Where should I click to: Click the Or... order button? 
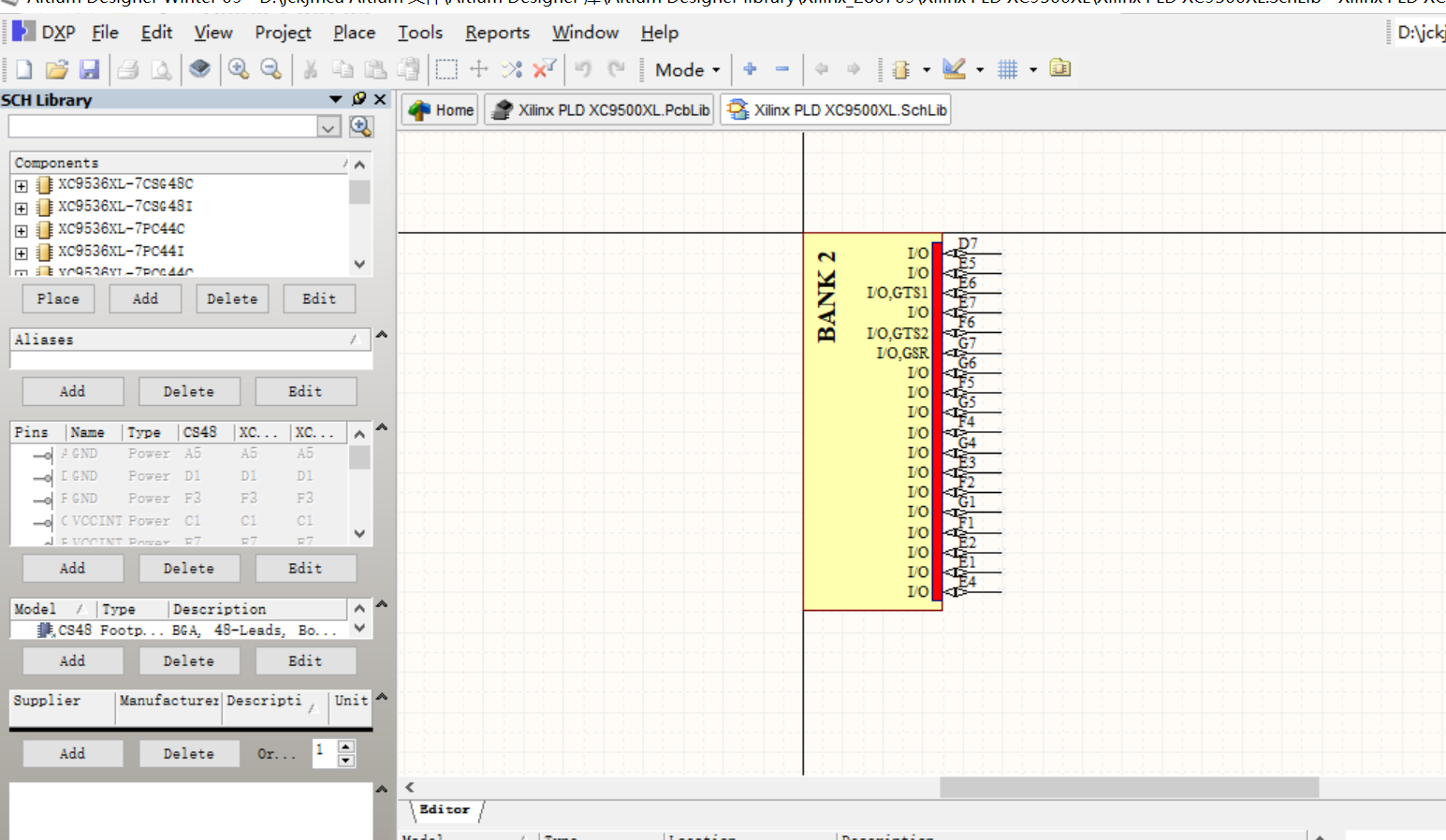click(277, 754)
